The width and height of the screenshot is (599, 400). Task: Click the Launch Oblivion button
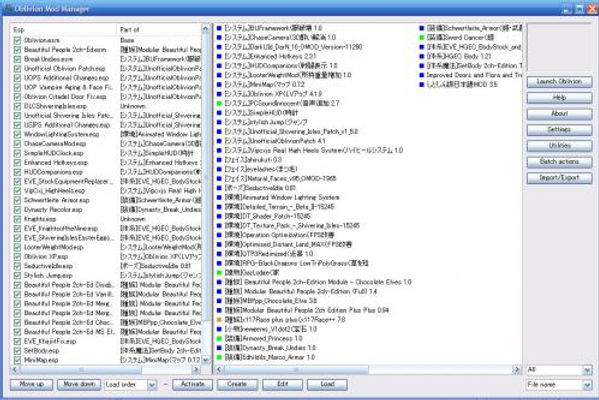pos(559,82)
